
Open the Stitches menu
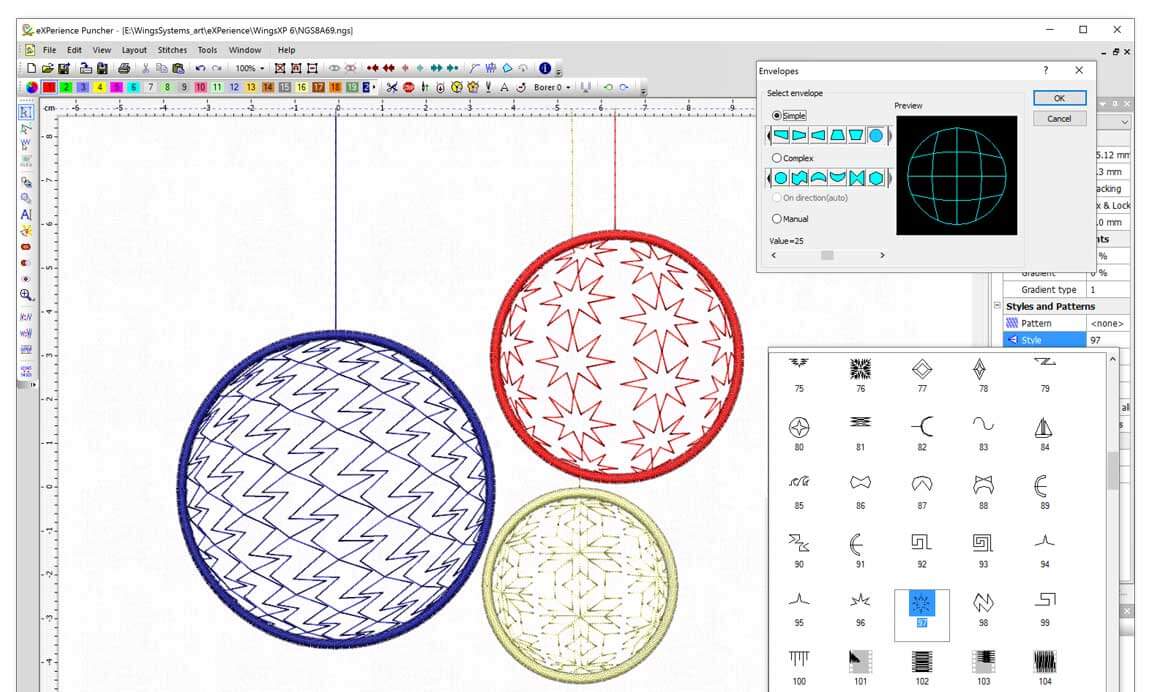[172, 49]
